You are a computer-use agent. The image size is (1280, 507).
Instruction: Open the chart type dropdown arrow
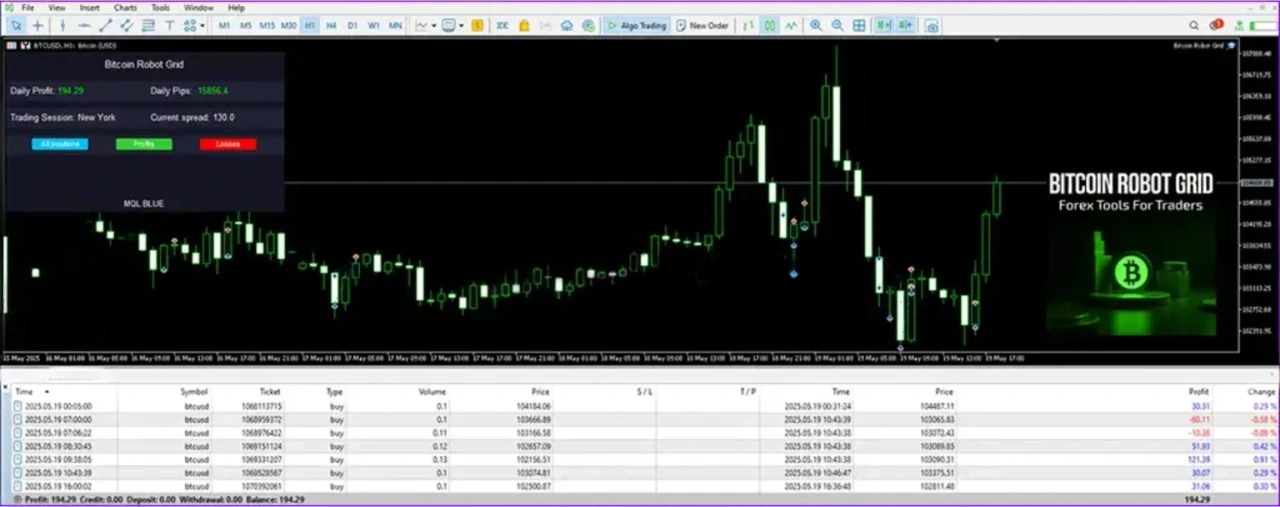pyautogui.click(x=433, y=26)
